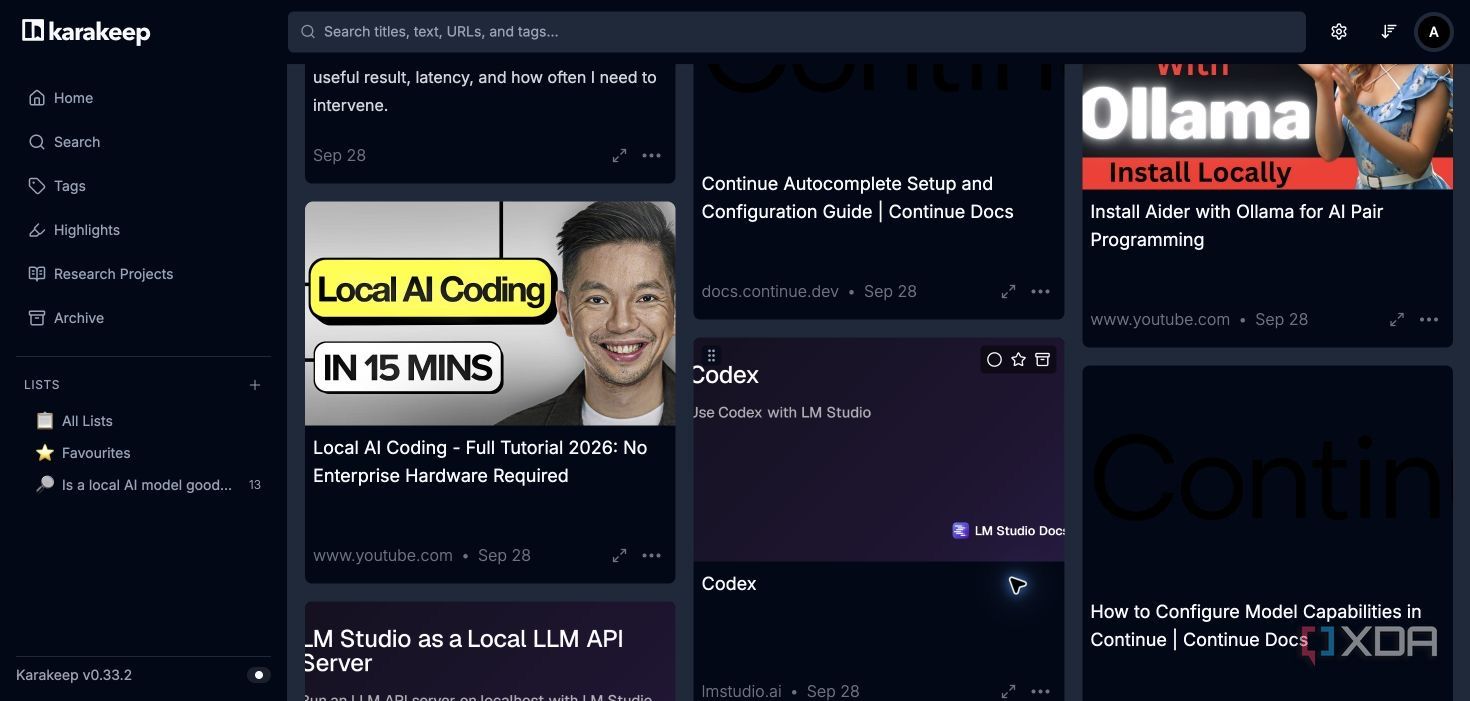Open settings via the gear icon

[1339, 32]
